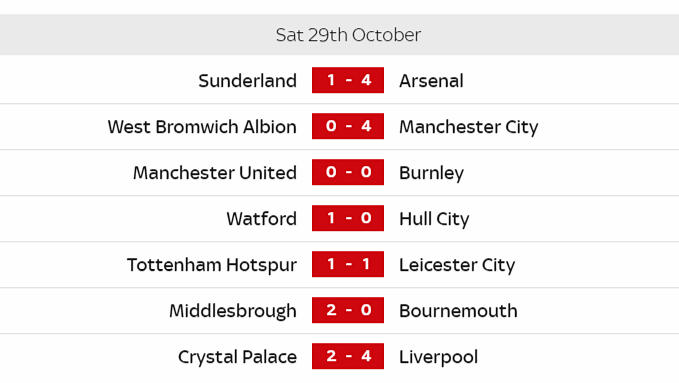Viewport: 679px width, 383px height.
Task: Open the West Bromwich Albion team link
Action: (x=202, y=127)
